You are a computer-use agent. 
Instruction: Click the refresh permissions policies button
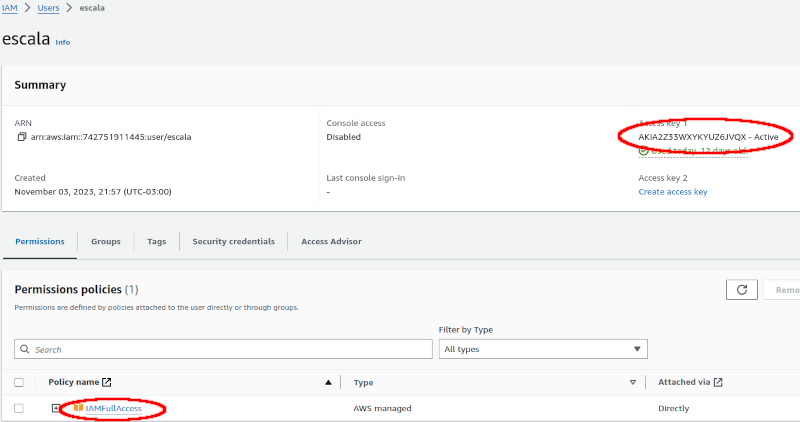pos(741,290)
